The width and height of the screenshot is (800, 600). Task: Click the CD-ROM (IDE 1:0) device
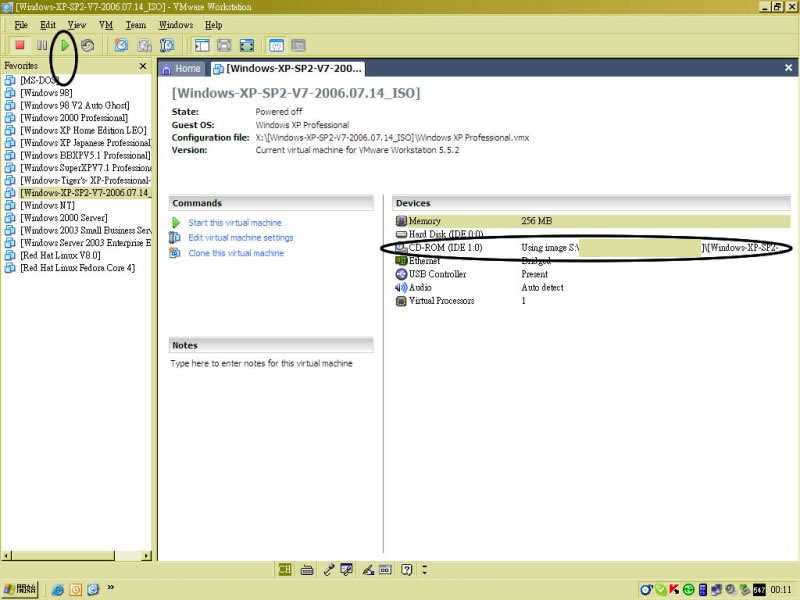point(592,247)
